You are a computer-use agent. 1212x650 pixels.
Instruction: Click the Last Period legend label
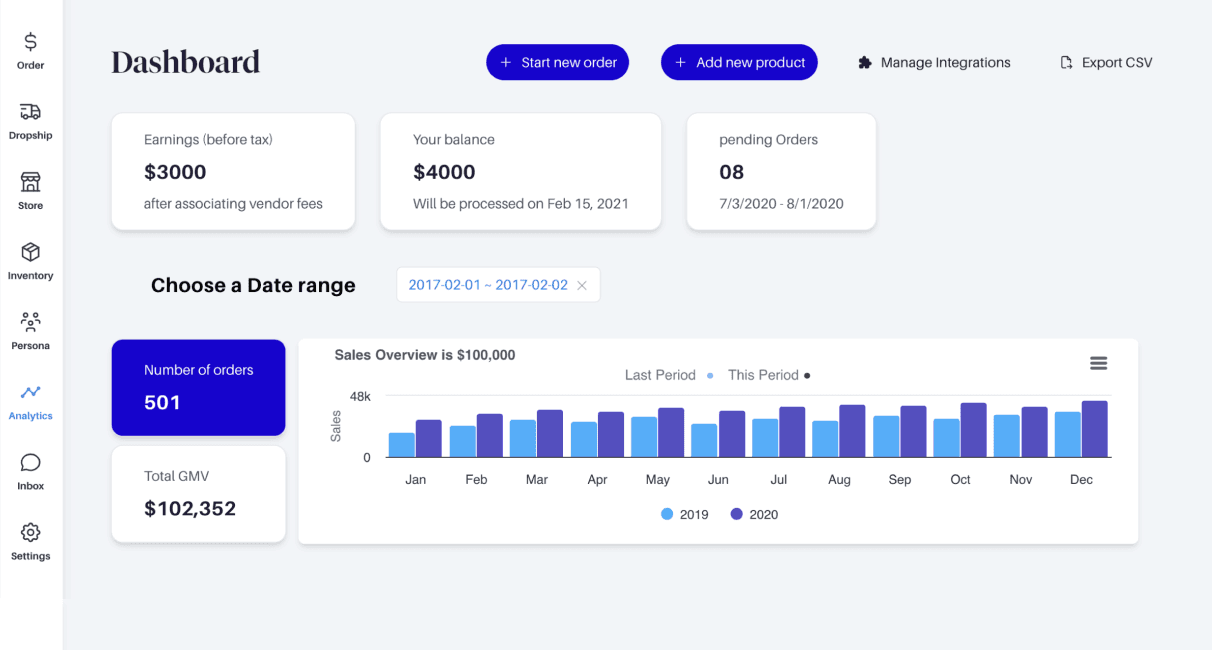point(660,375)
